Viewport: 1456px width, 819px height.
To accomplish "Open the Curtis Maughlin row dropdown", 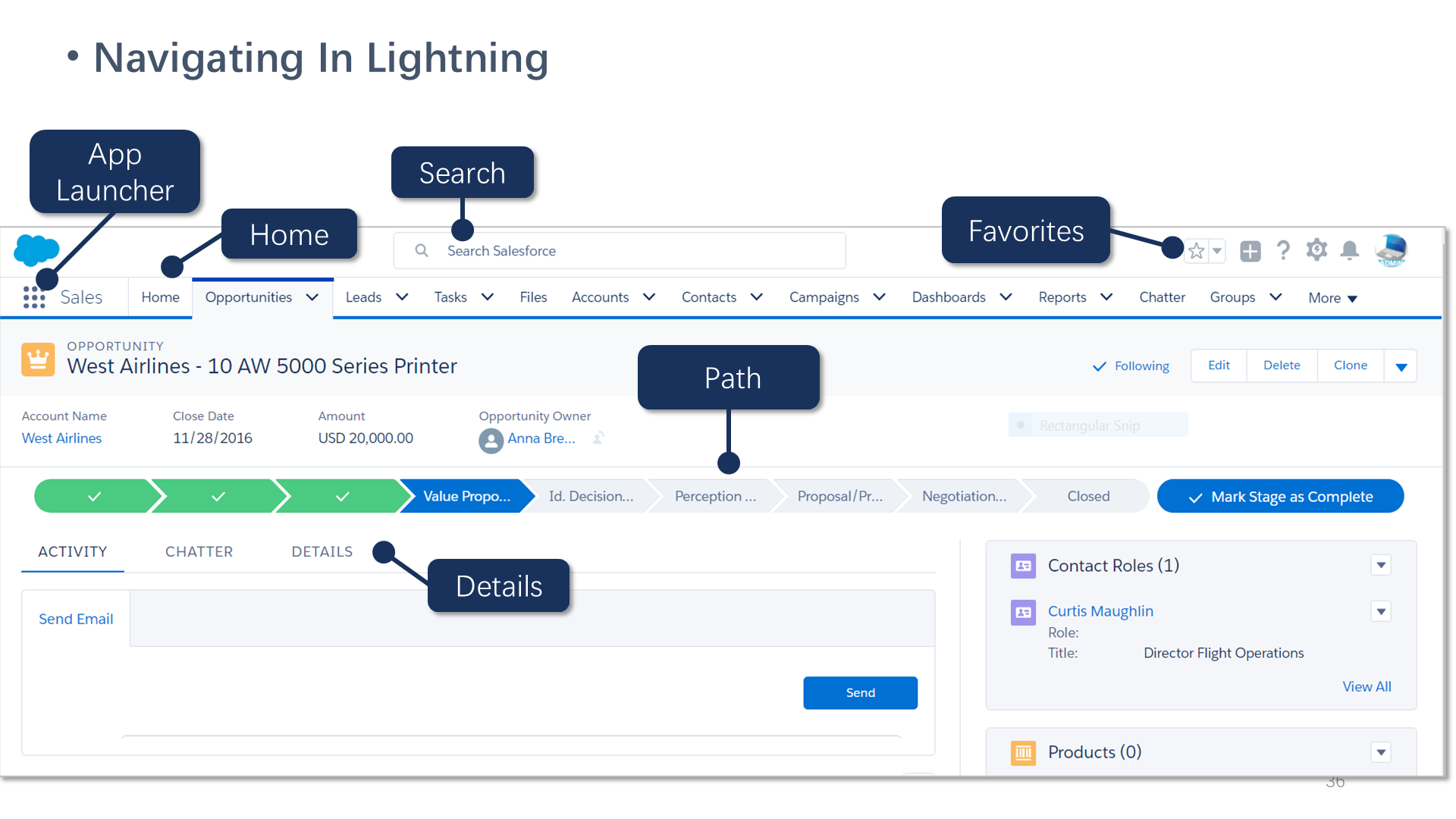I will 1381,611.
